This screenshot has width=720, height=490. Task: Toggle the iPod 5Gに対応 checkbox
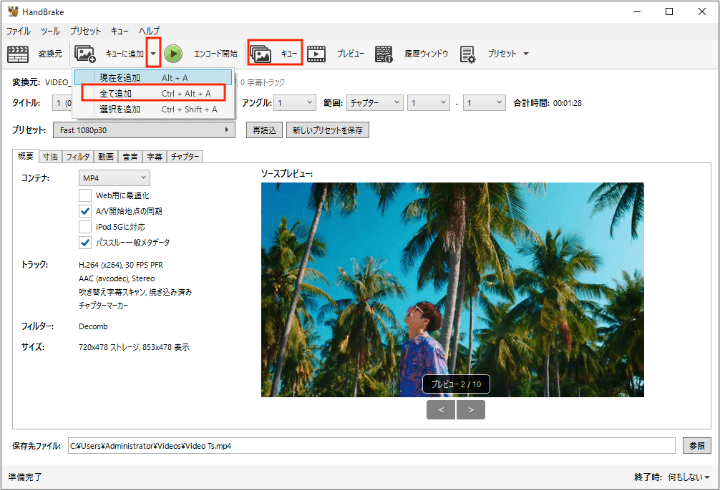[85, 226]
